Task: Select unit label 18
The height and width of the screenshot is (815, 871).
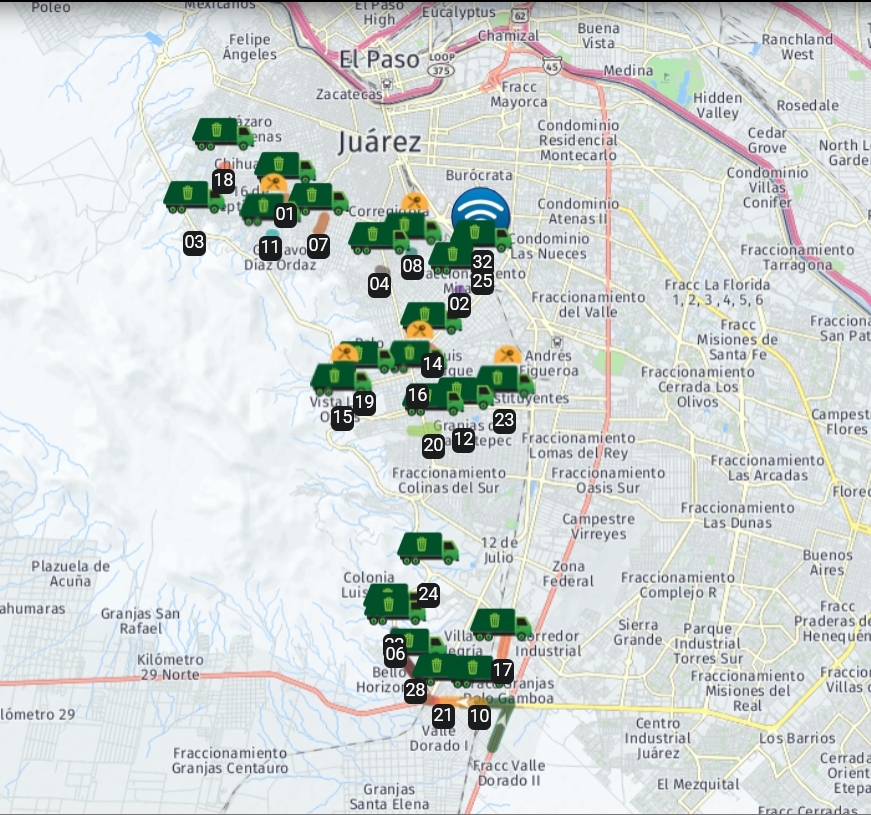Action: tap(223, 181)
